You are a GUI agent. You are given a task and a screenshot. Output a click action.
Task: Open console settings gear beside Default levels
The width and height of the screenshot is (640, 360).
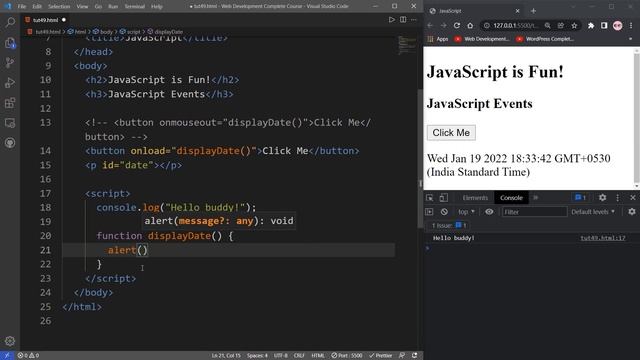(x=632, y=211)
